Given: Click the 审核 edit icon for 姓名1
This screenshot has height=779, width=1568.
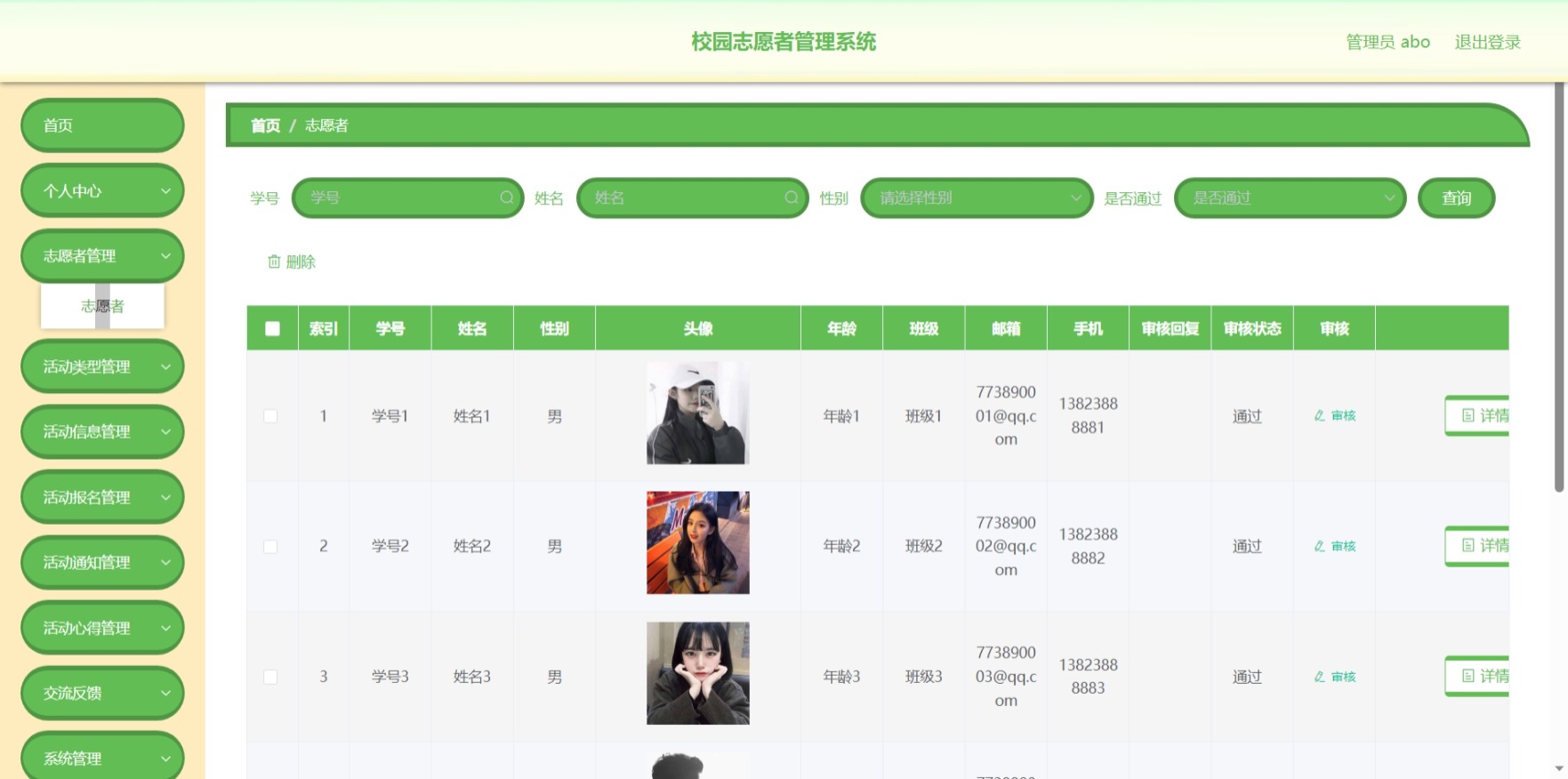Looking at the screenshot, I should pos(1320,415).
